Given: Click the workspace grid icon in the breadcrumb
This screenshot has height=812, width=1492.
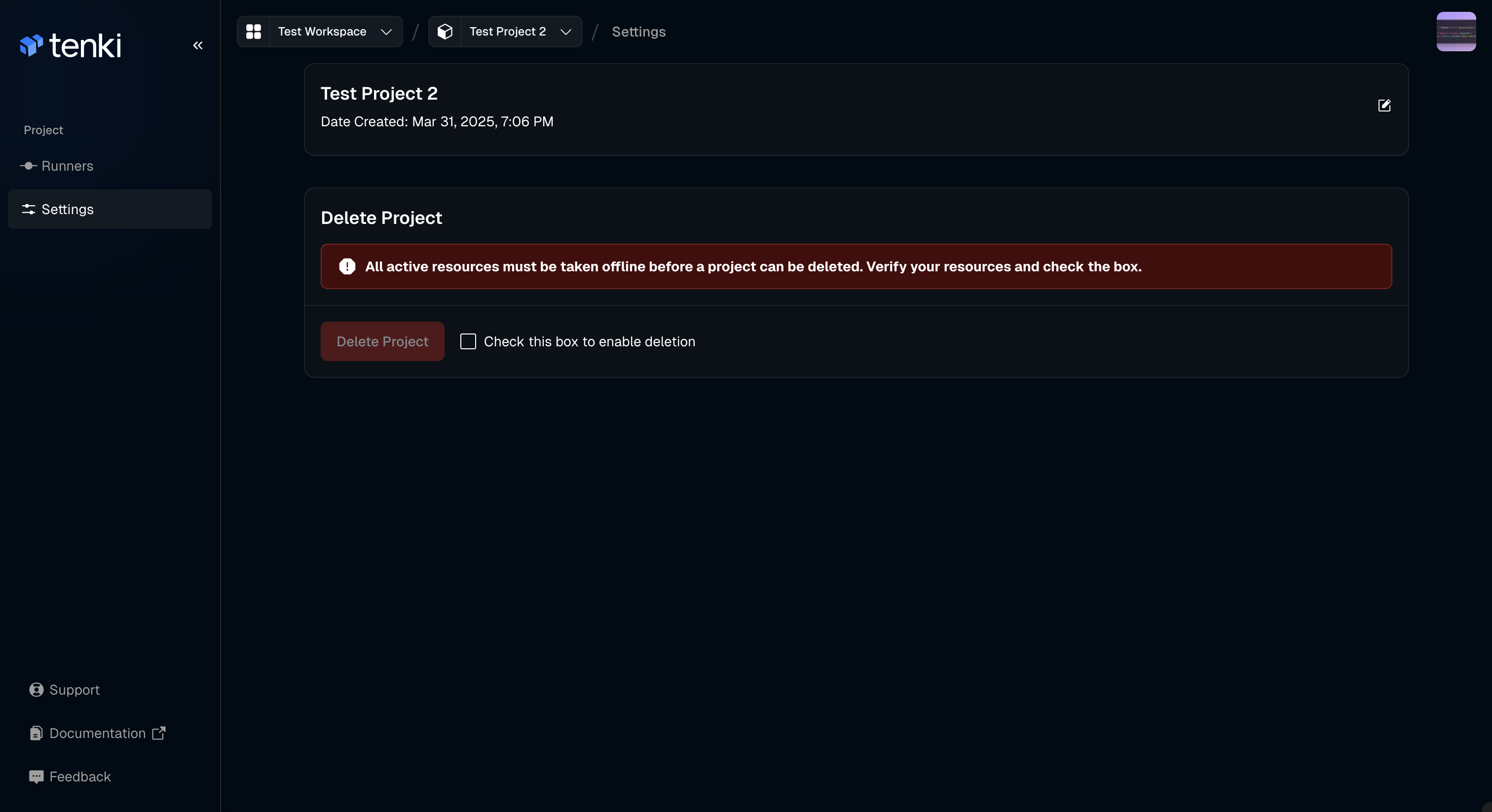Looking at the screenshot, I should 253,31.
